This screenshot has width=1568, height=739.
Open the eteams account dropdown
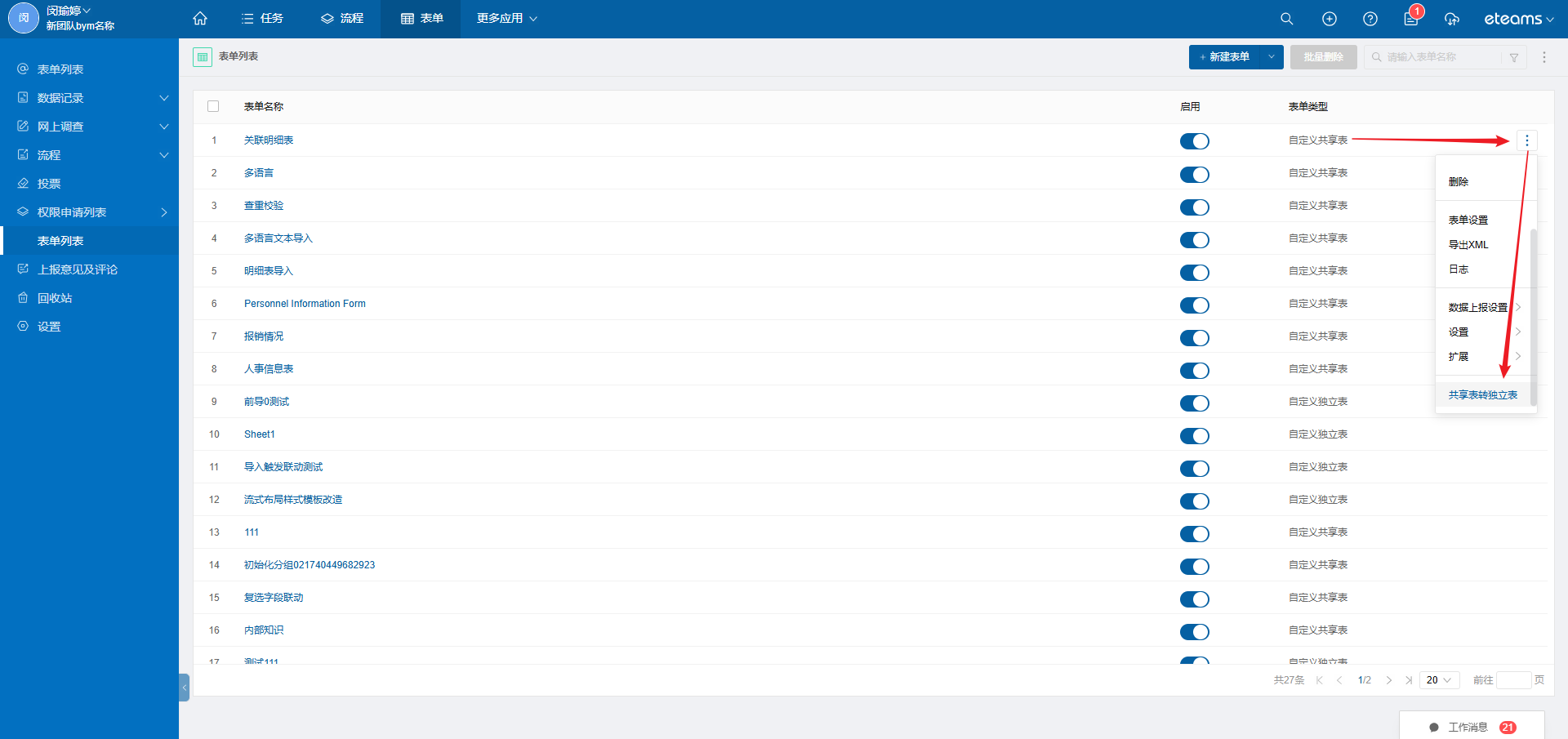tap(1518, 19)
